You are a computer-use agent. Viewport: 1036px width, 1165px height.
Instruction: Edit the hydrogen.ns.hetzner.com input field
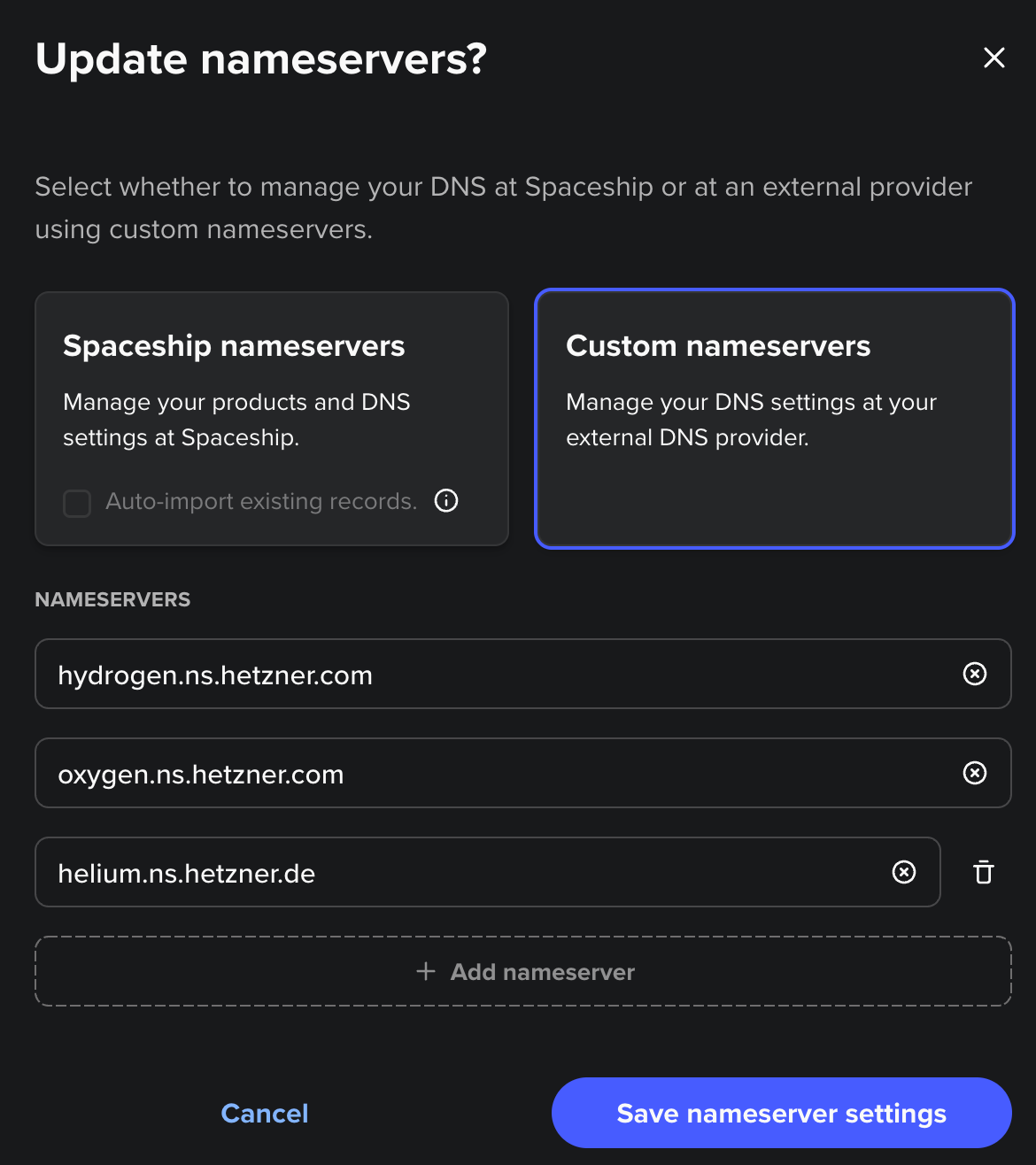coord(443,675)
